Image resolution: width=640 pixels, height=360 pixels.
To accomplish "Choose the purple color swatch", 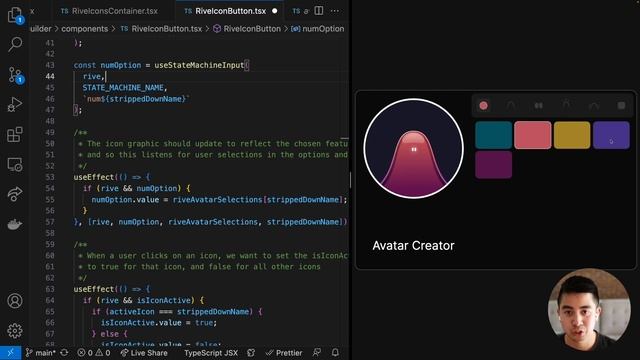I will 611,135.
